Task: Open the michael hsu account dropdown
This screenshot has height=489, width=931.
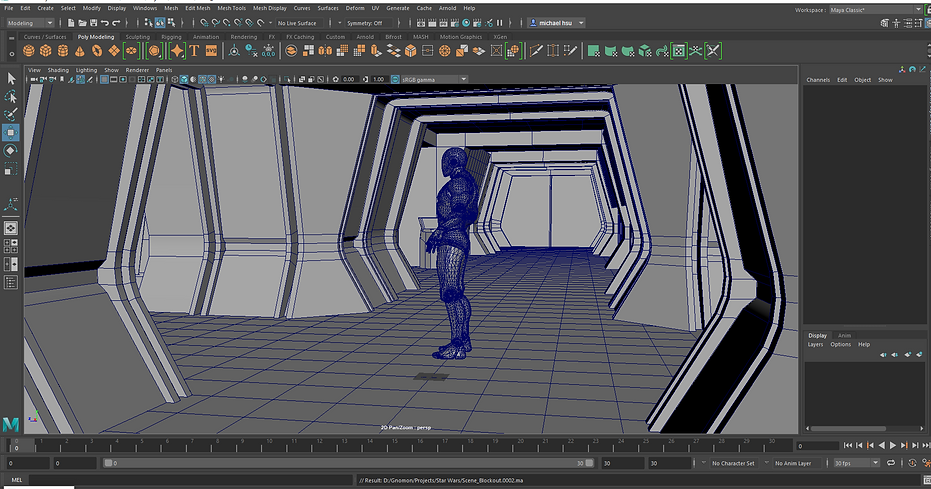Action: 556,23
